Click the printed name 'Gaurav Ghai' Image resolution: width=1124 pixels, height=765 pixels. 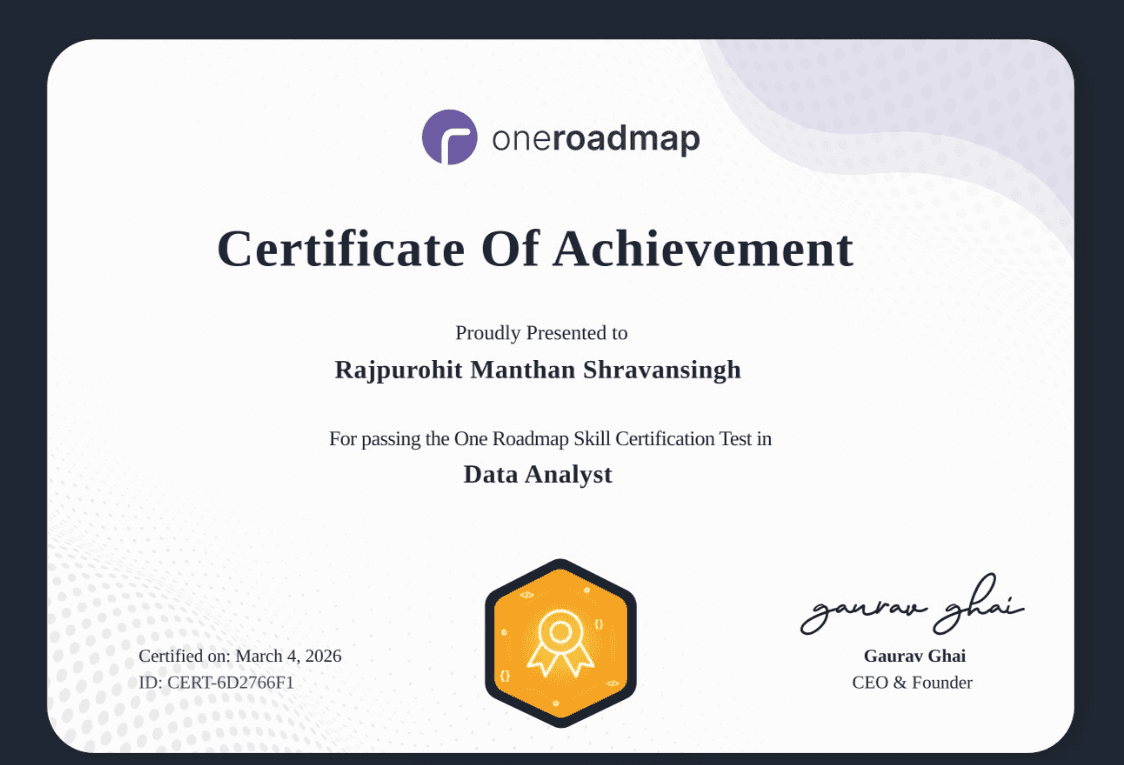tap(915, 656)
